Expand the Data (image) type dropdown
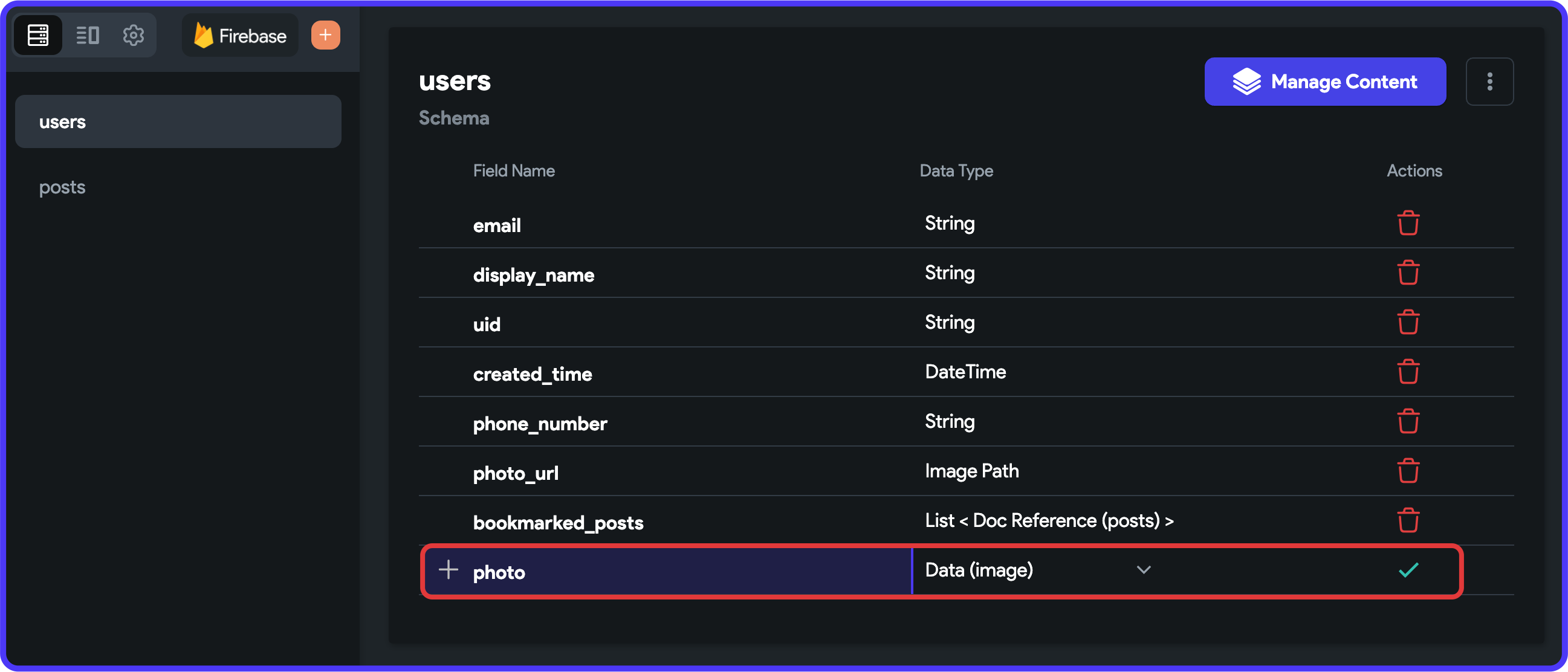 pyautogui.click(x=1038, y=570)
